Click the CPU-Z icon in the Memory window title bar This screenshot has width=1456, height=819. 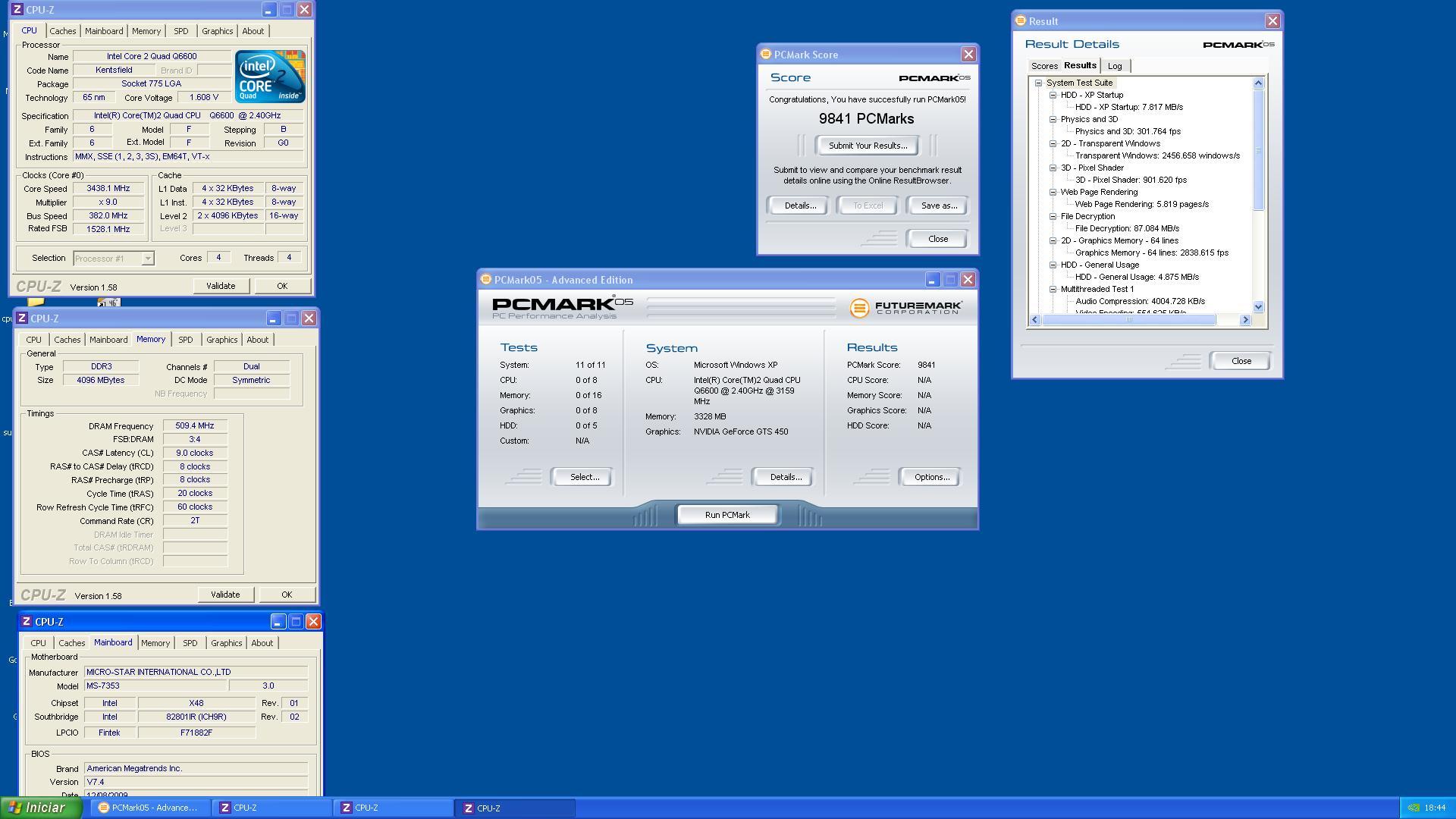(x=22, y=318)
